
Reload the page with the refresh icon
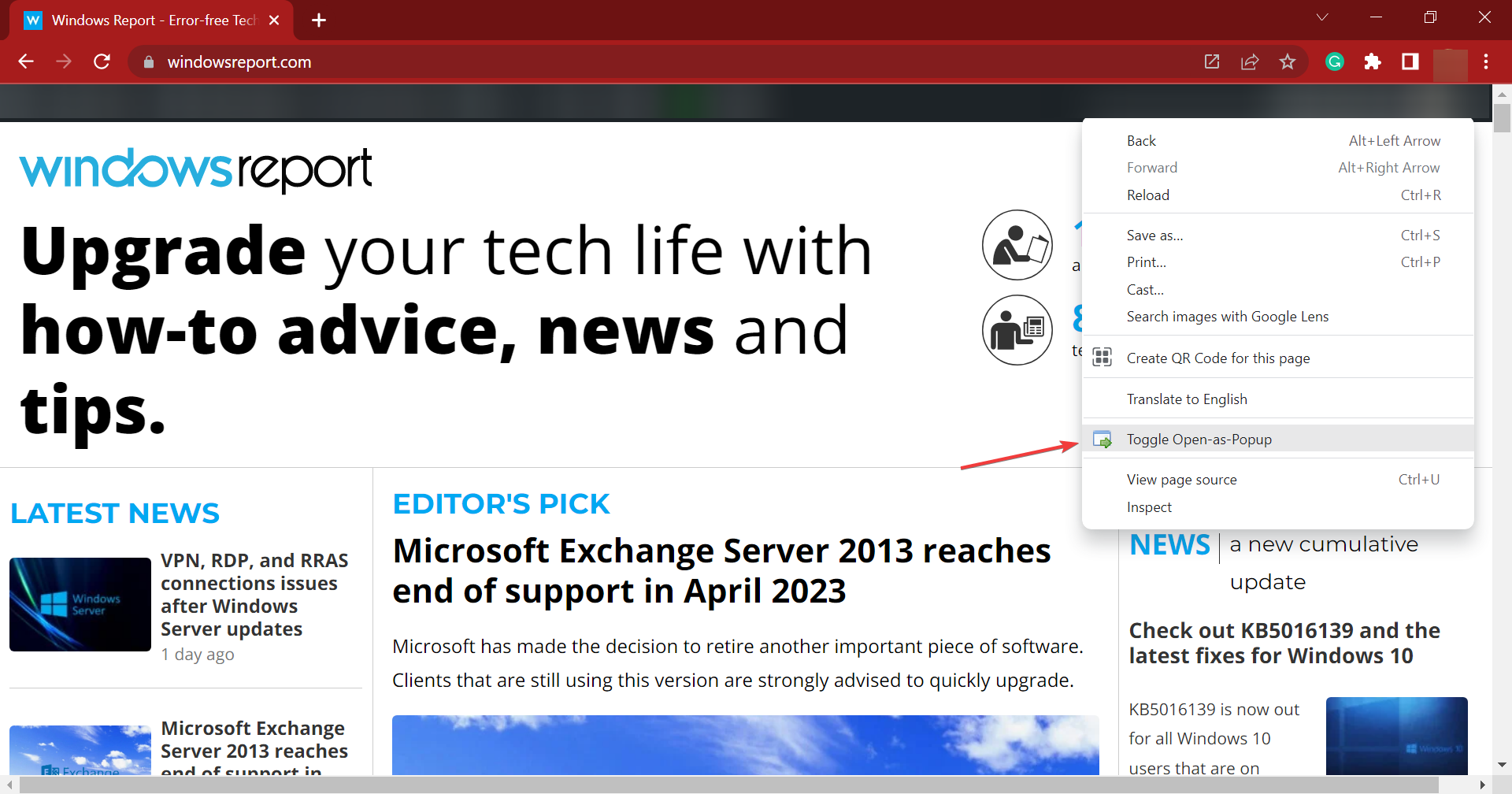click(102, 61)
